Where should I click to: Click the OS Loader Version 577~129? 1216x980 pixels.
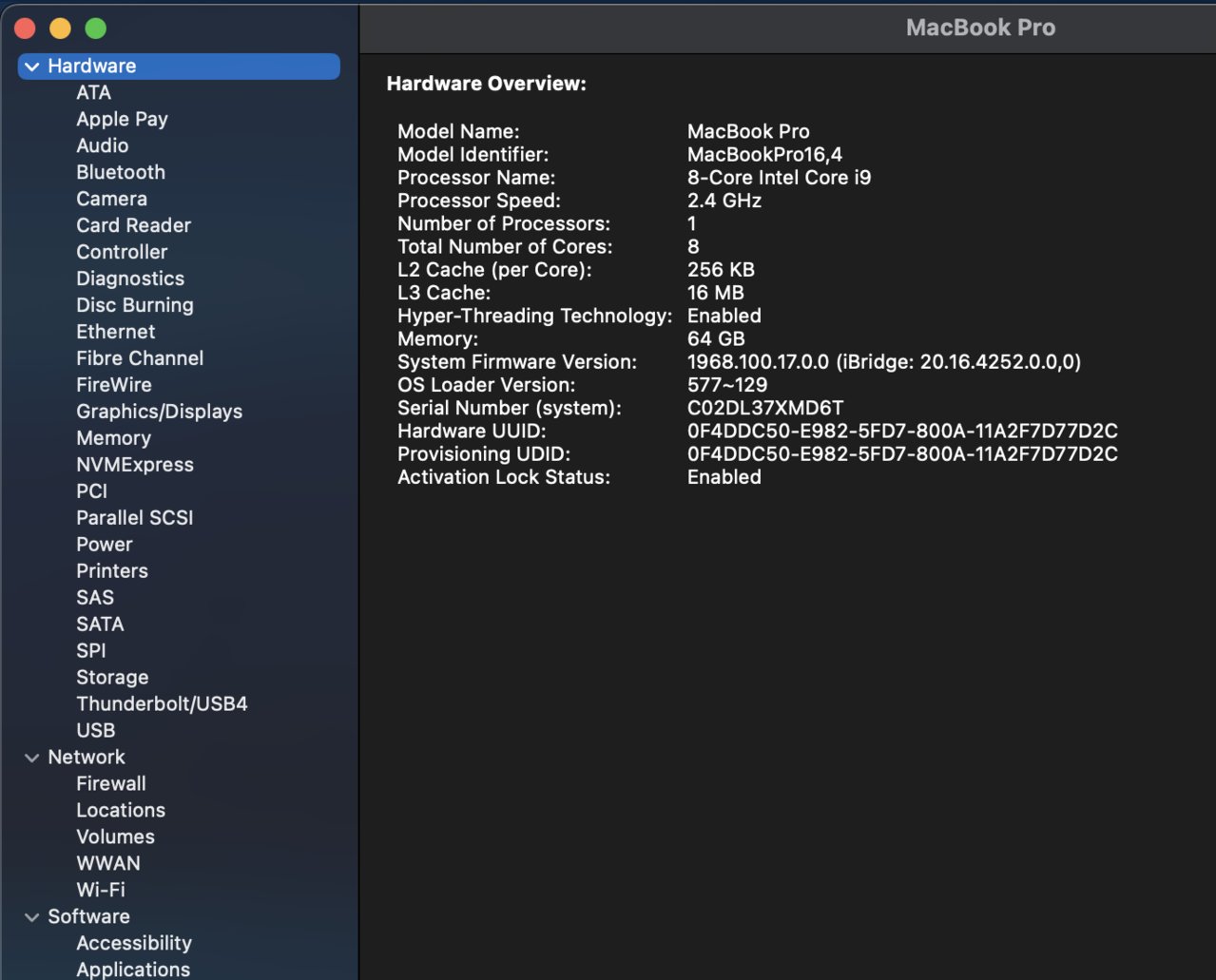(727, 385)
